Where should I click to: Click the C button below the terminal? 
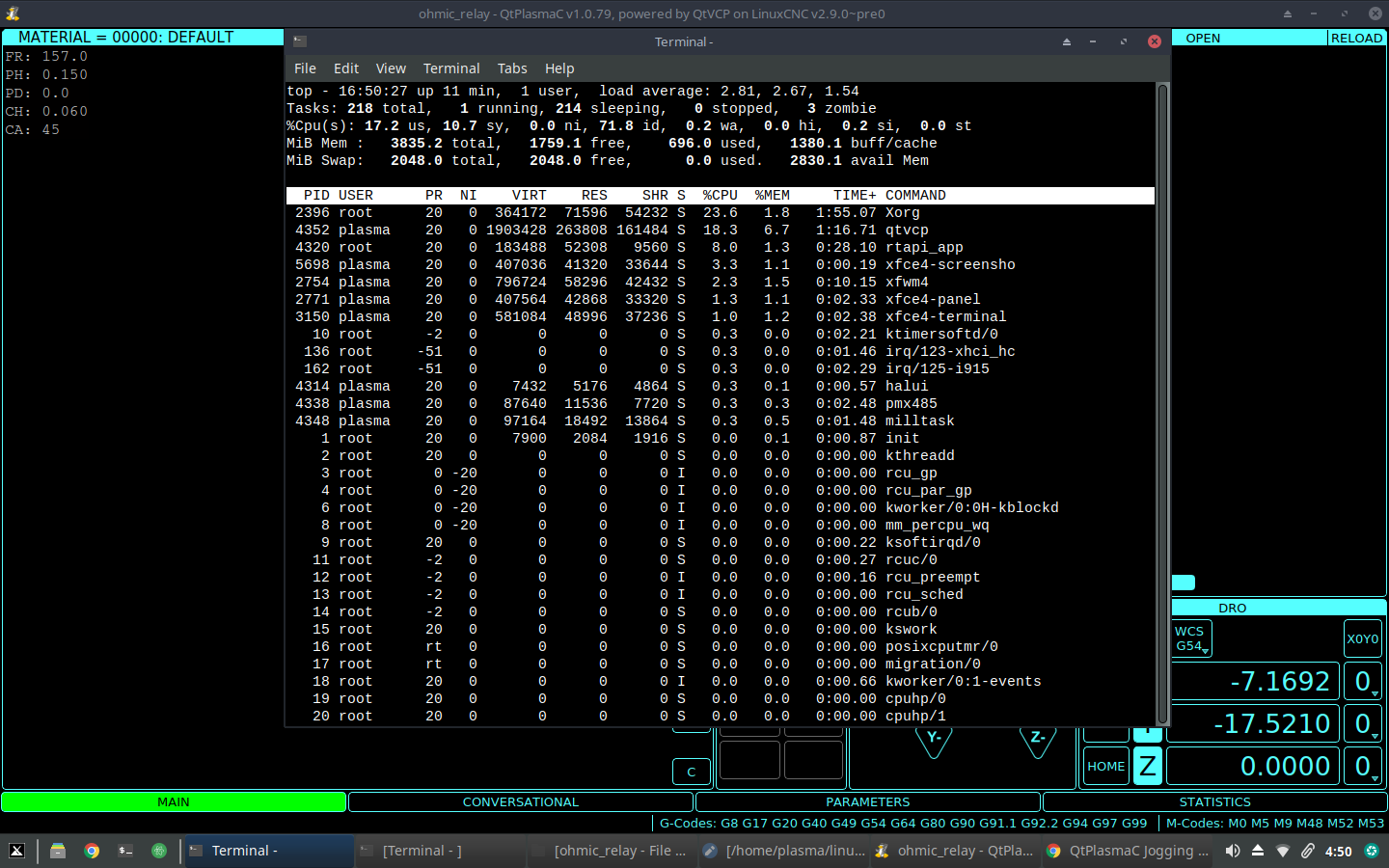click(x=692, y=772)
